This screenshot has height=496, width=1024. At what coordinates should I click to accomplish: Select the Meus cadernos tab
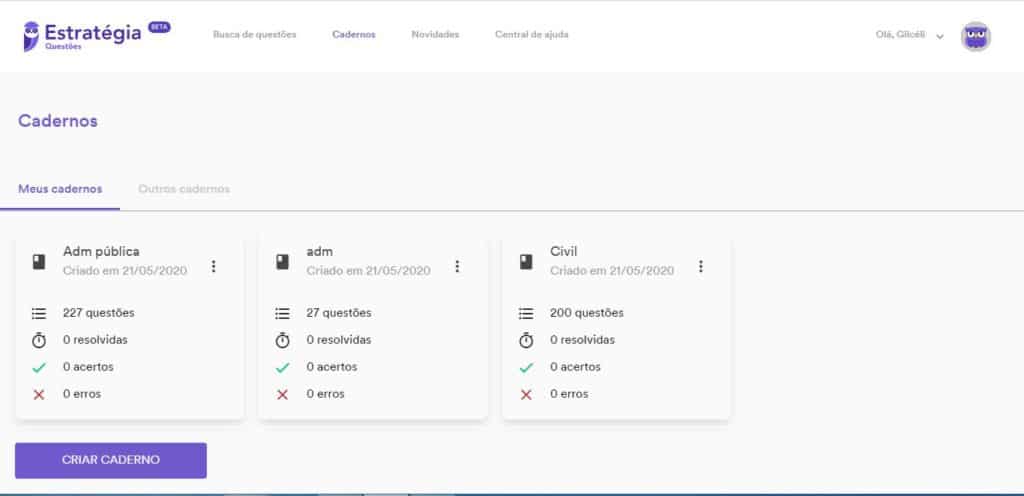click(x=60, y=189)
